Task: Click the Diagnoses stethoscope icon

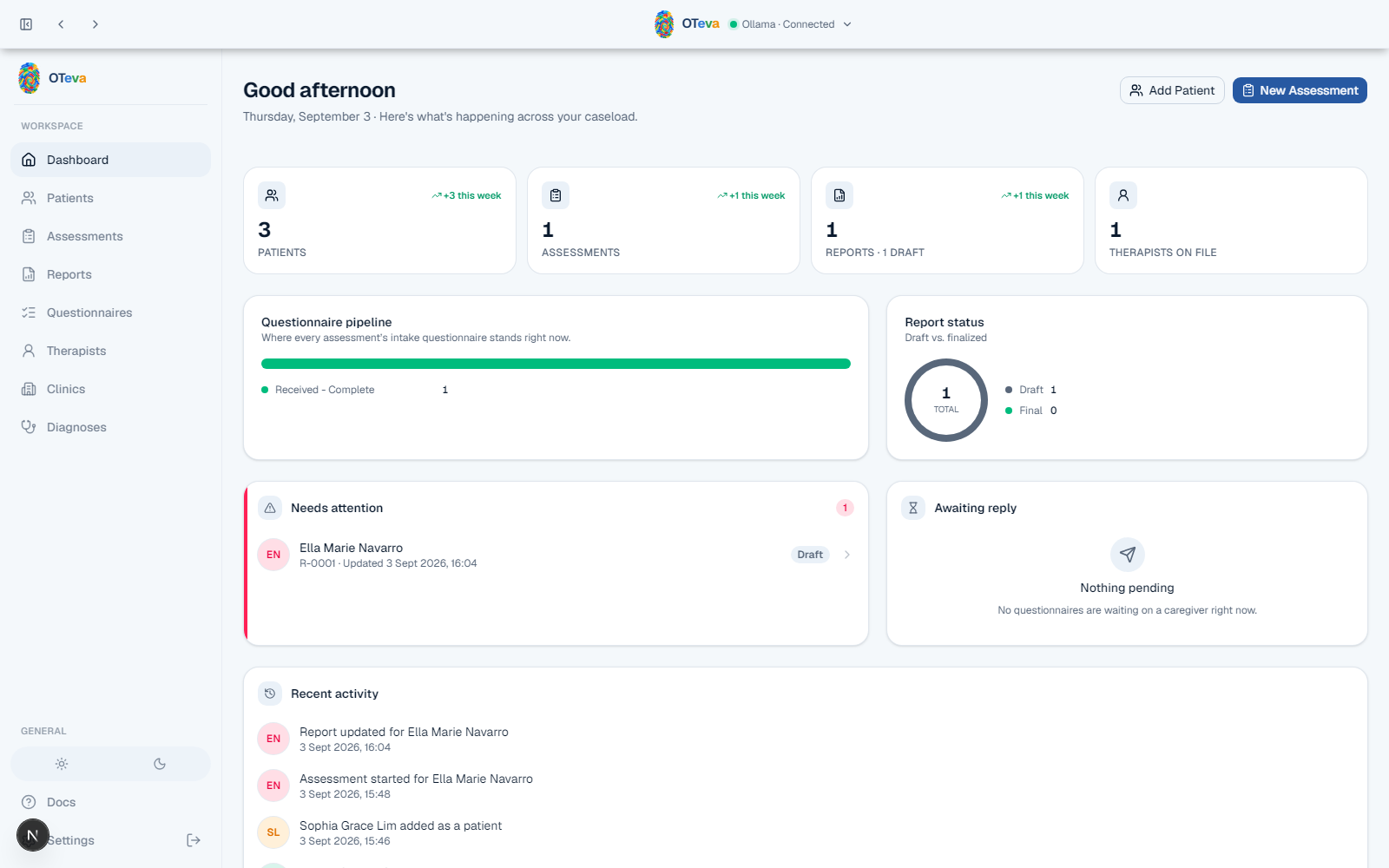Action: tap(29, 427)
